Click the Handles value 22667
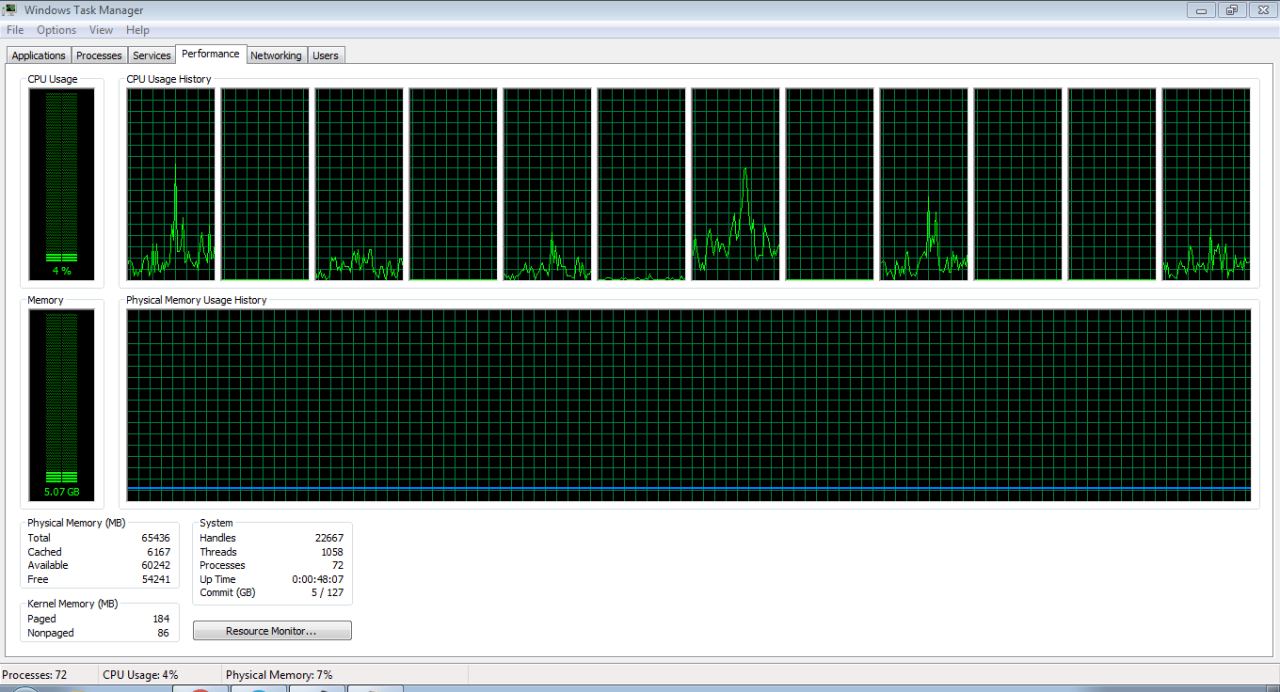 click(328, 538)
